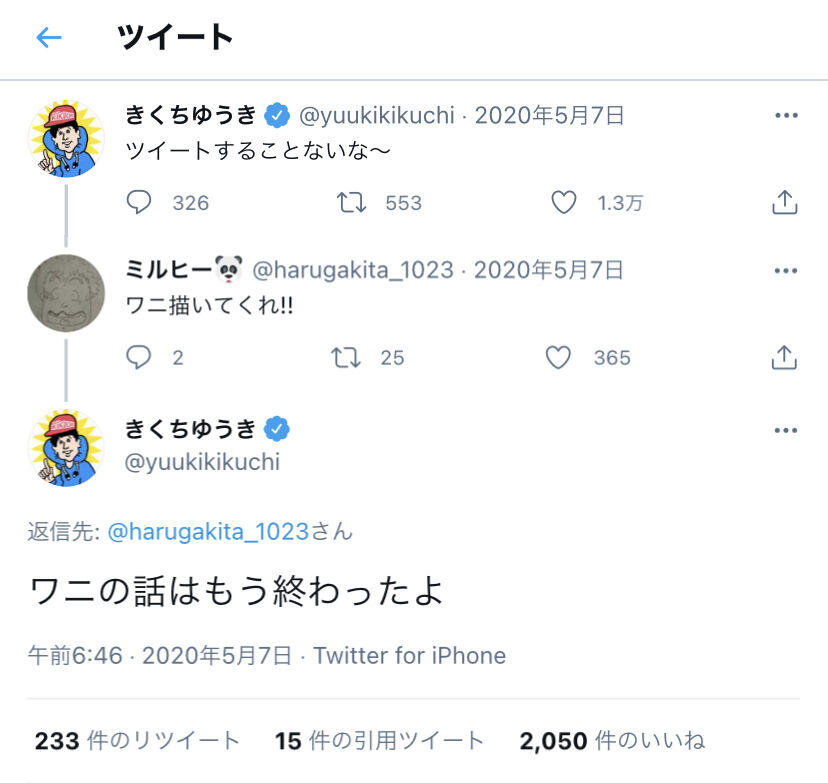Open the Twitter for iPhone source link
Viewport: 828px width, 783px height.
[x=409, y=656]
